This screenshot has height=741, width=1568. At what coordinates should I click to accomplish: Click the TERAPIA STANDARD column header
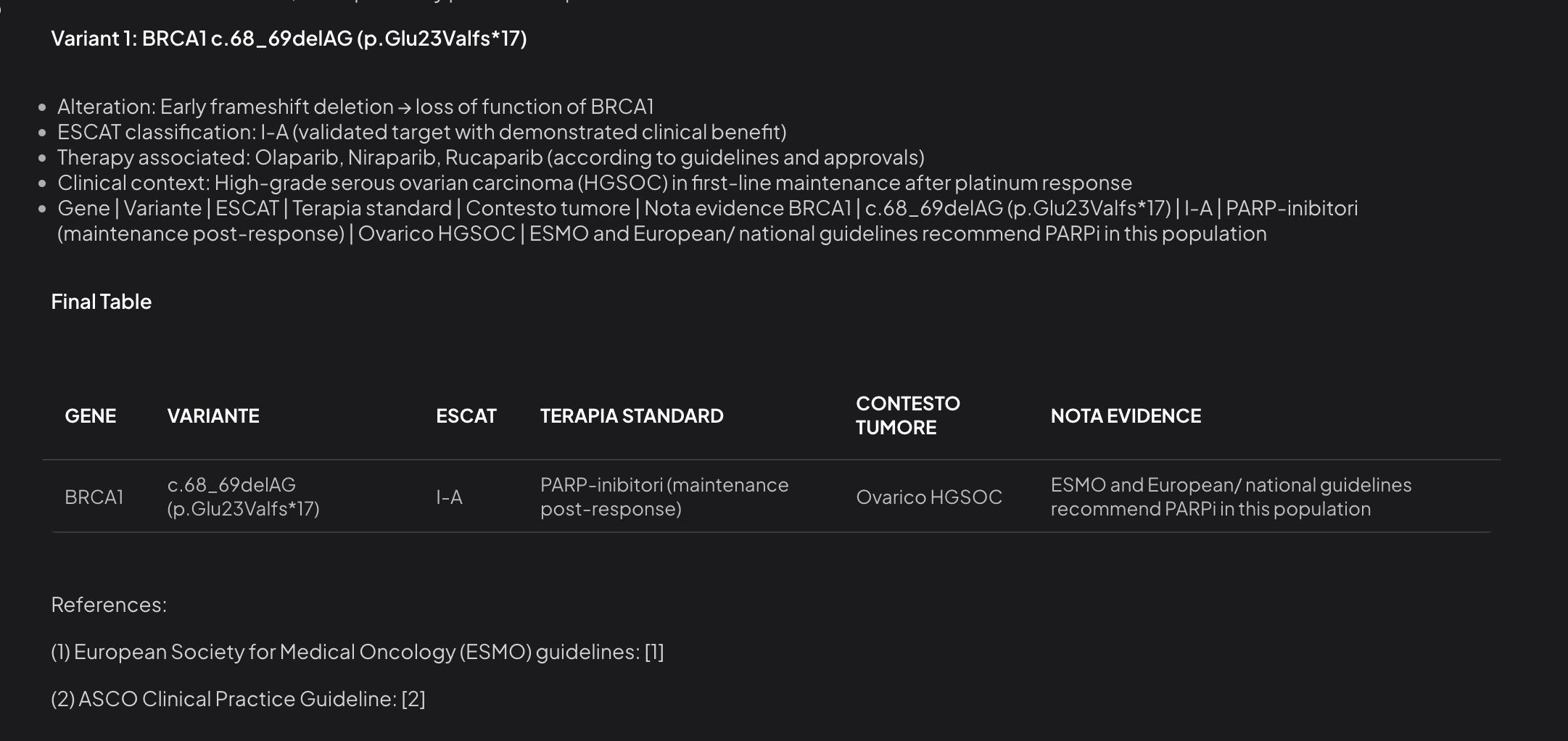632,415
